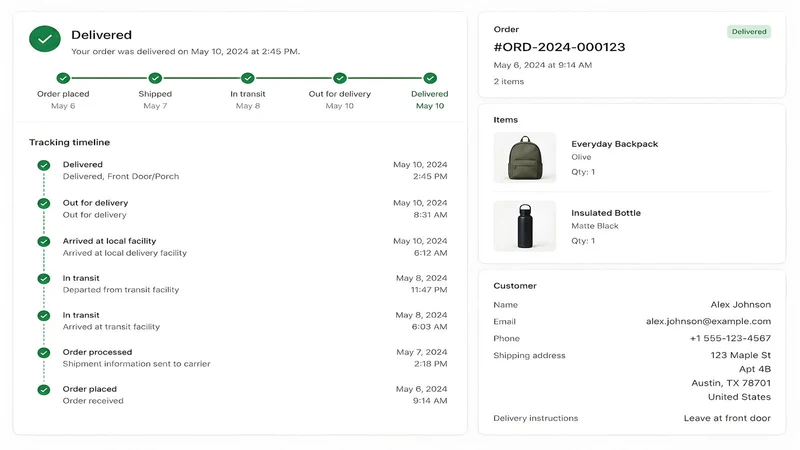Select 'Matte Black' bottle color text
The height and width of the screenshot is (450, 800).
pos(594,226)
